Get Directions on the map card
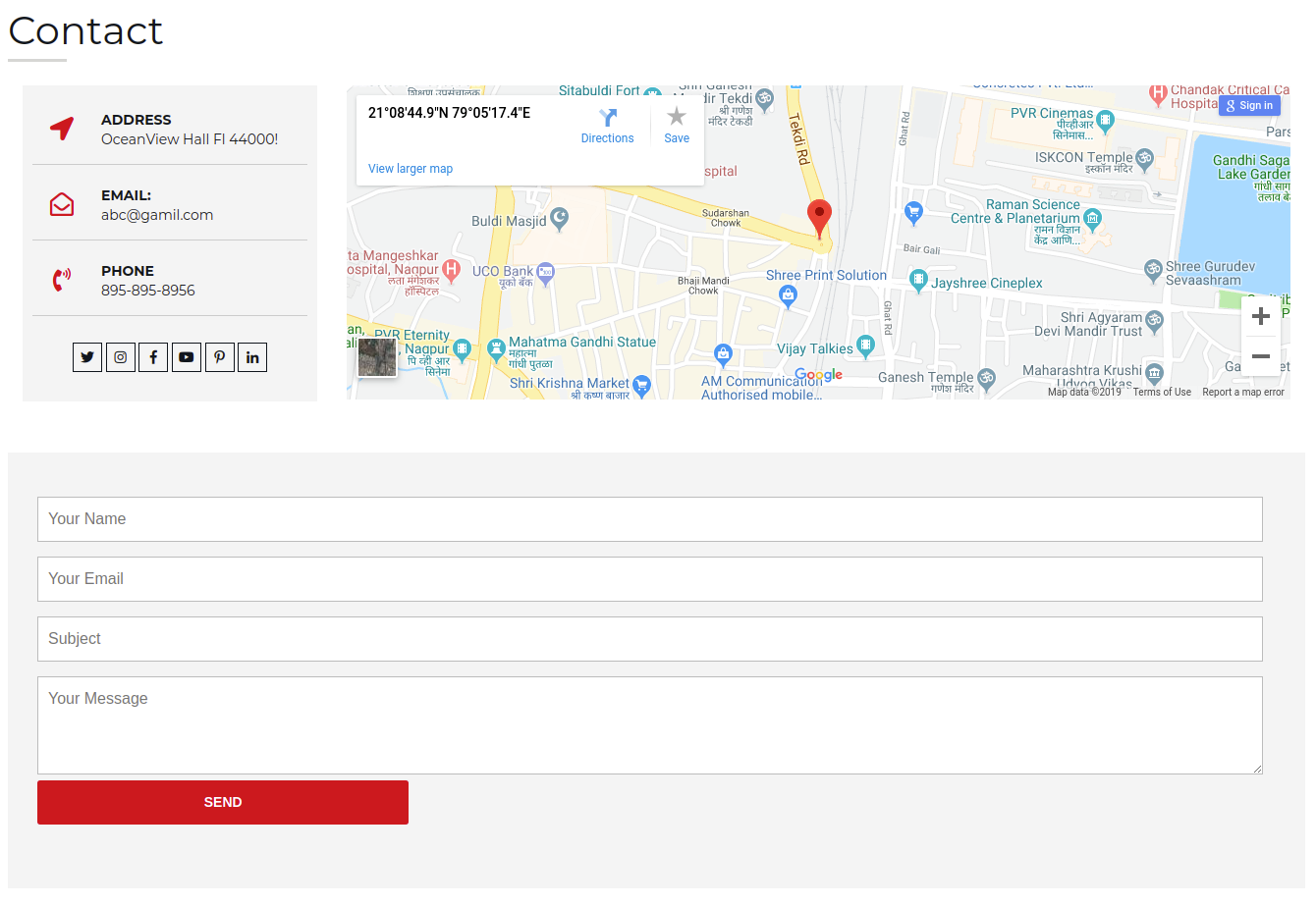1316x907 pixels. (607, 126)
